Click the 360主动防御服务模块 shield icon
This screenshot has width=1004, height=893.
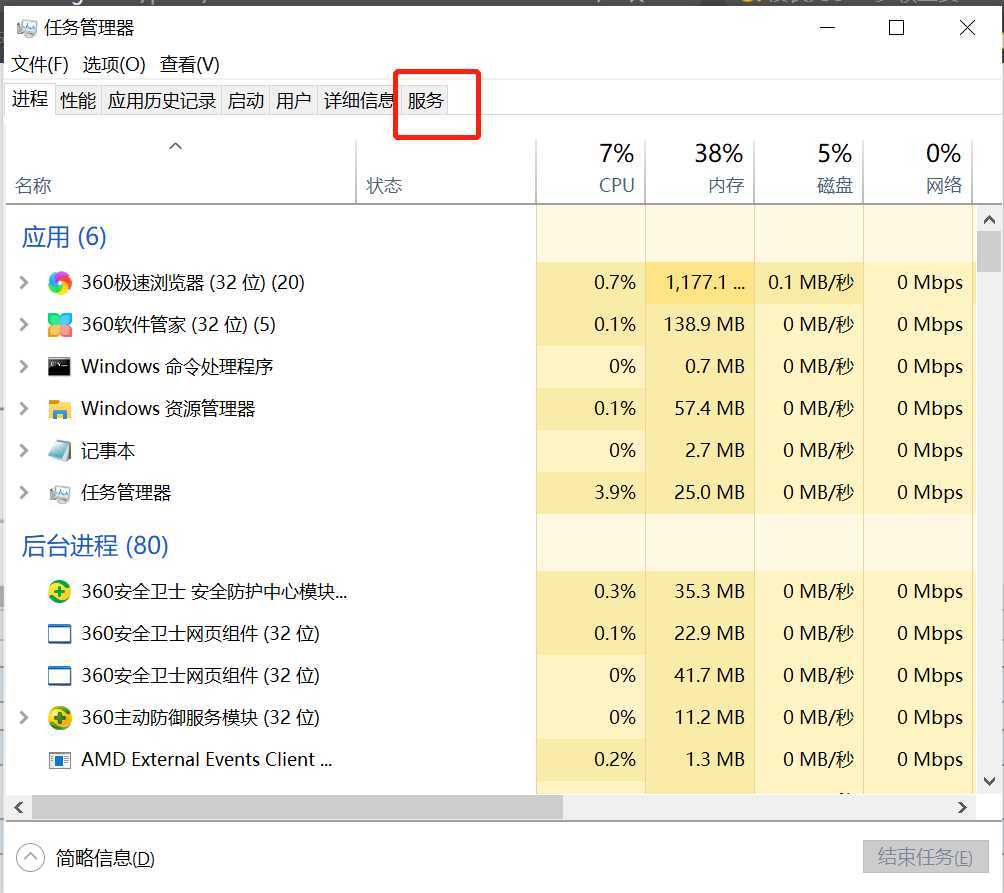[60, 718]
